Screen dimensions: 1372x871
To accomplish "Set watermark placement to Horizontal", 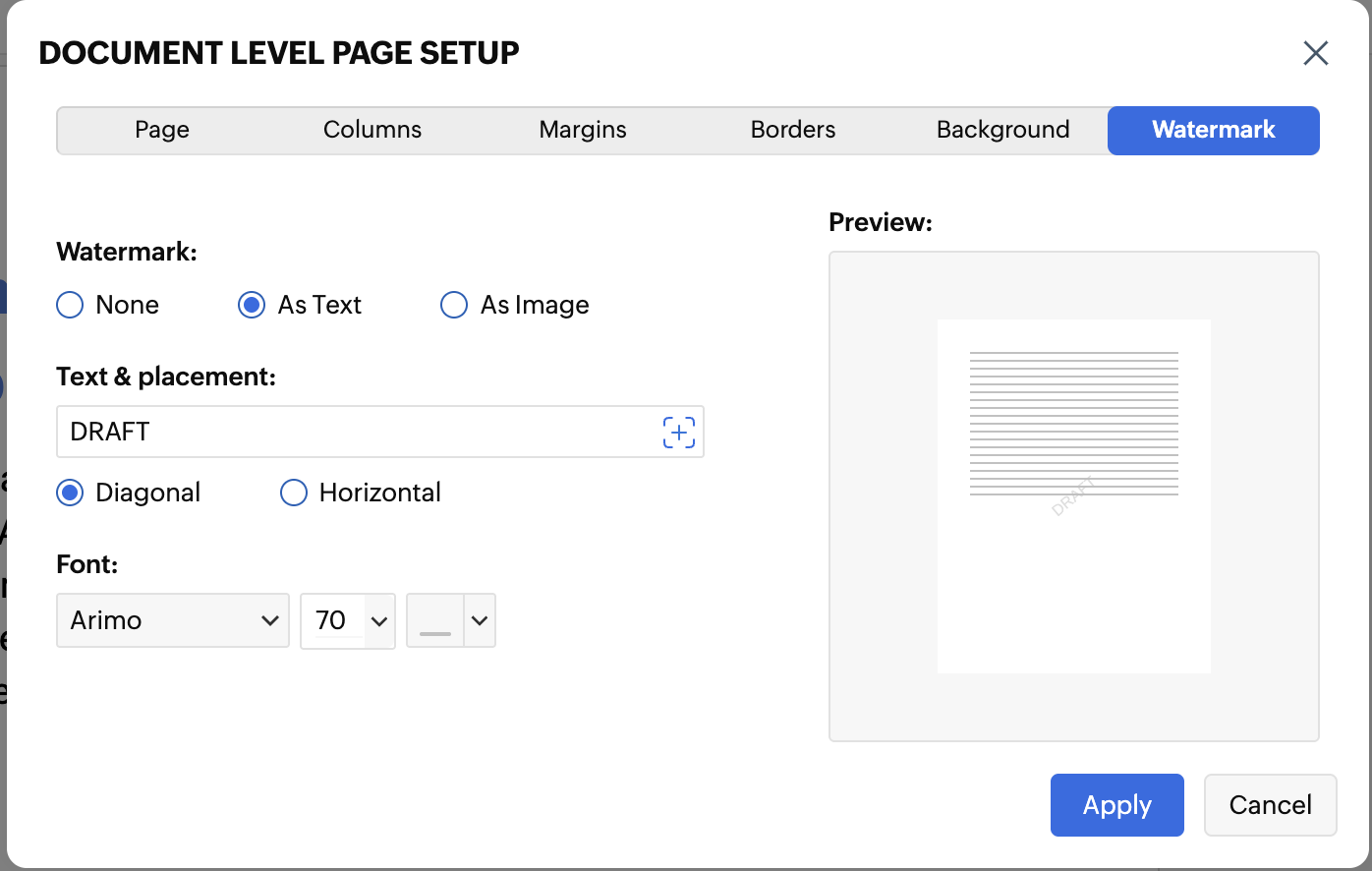I will click(x=294, y=493).
